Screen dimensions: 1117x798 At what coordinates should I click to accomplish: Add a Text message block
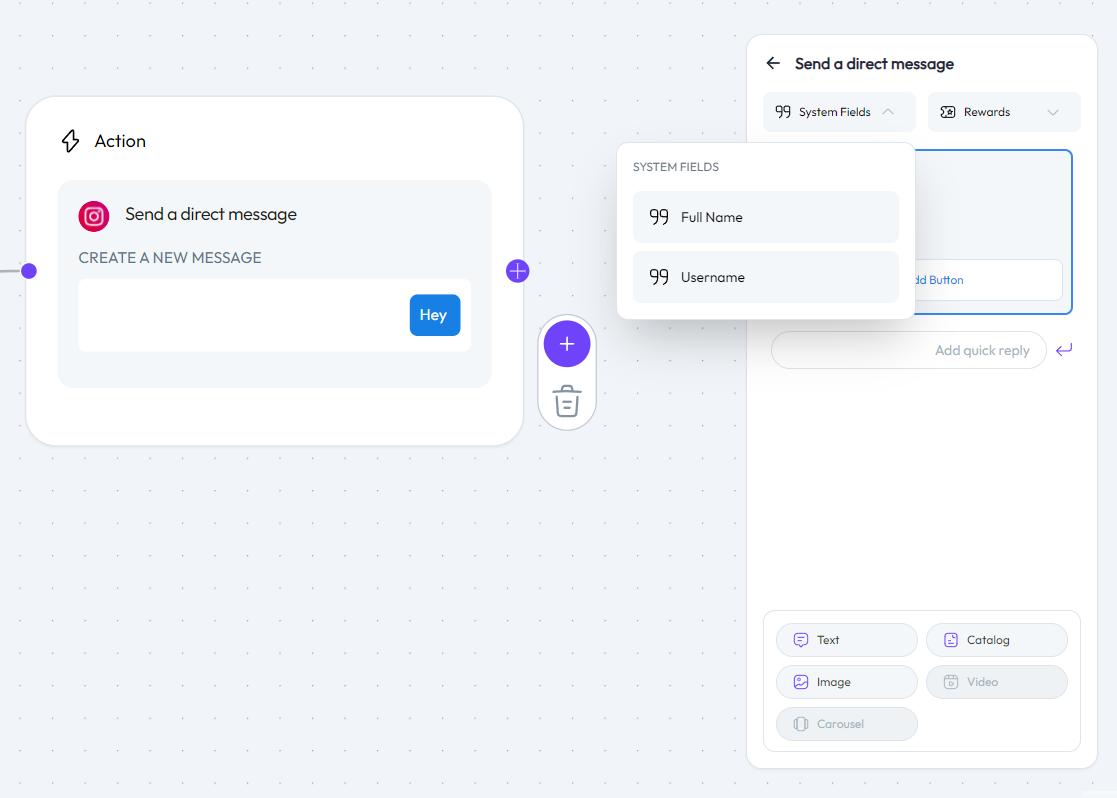point(846,640)
